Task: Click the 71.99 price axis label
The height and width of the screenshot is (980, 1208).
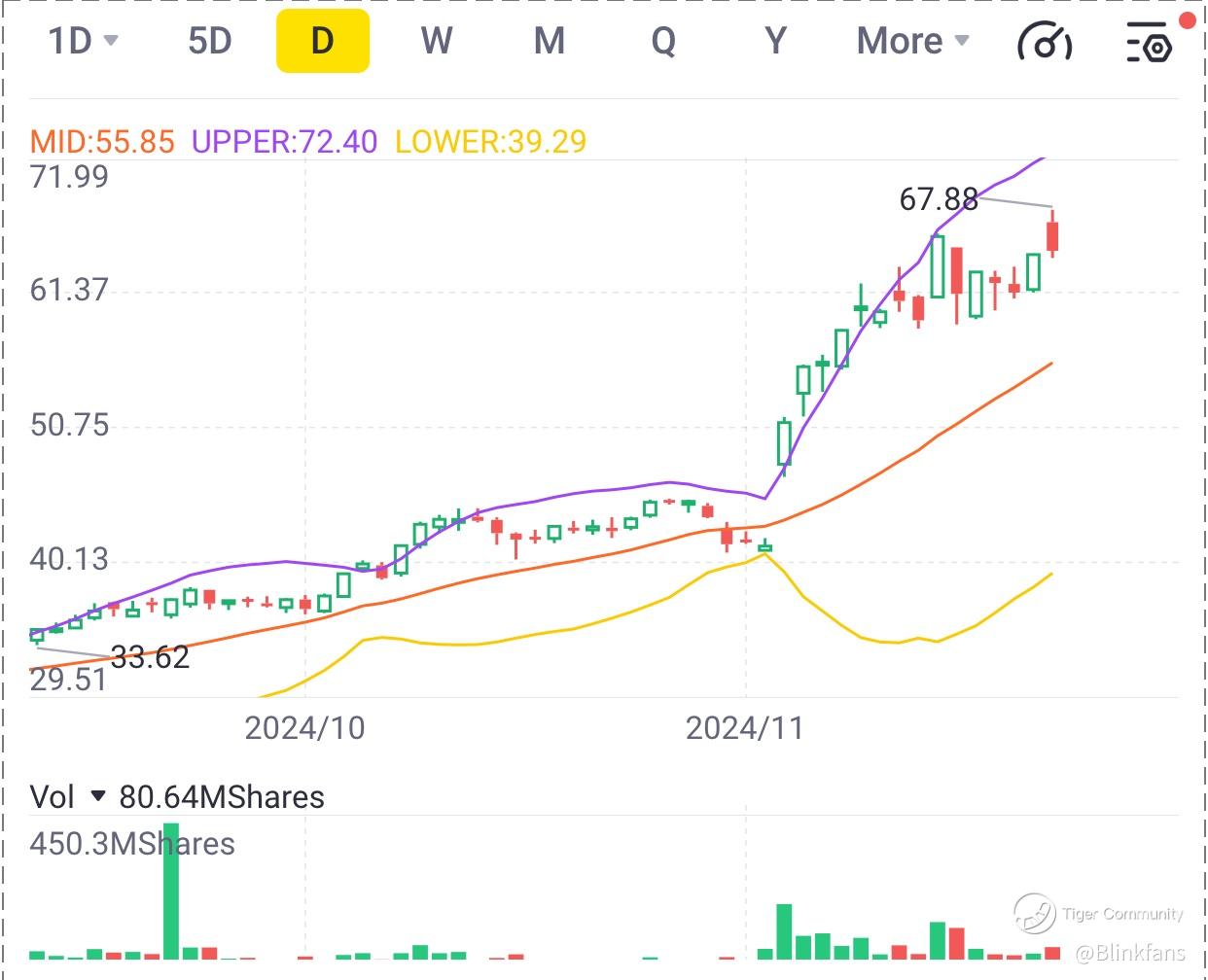Action: point(69,177)
